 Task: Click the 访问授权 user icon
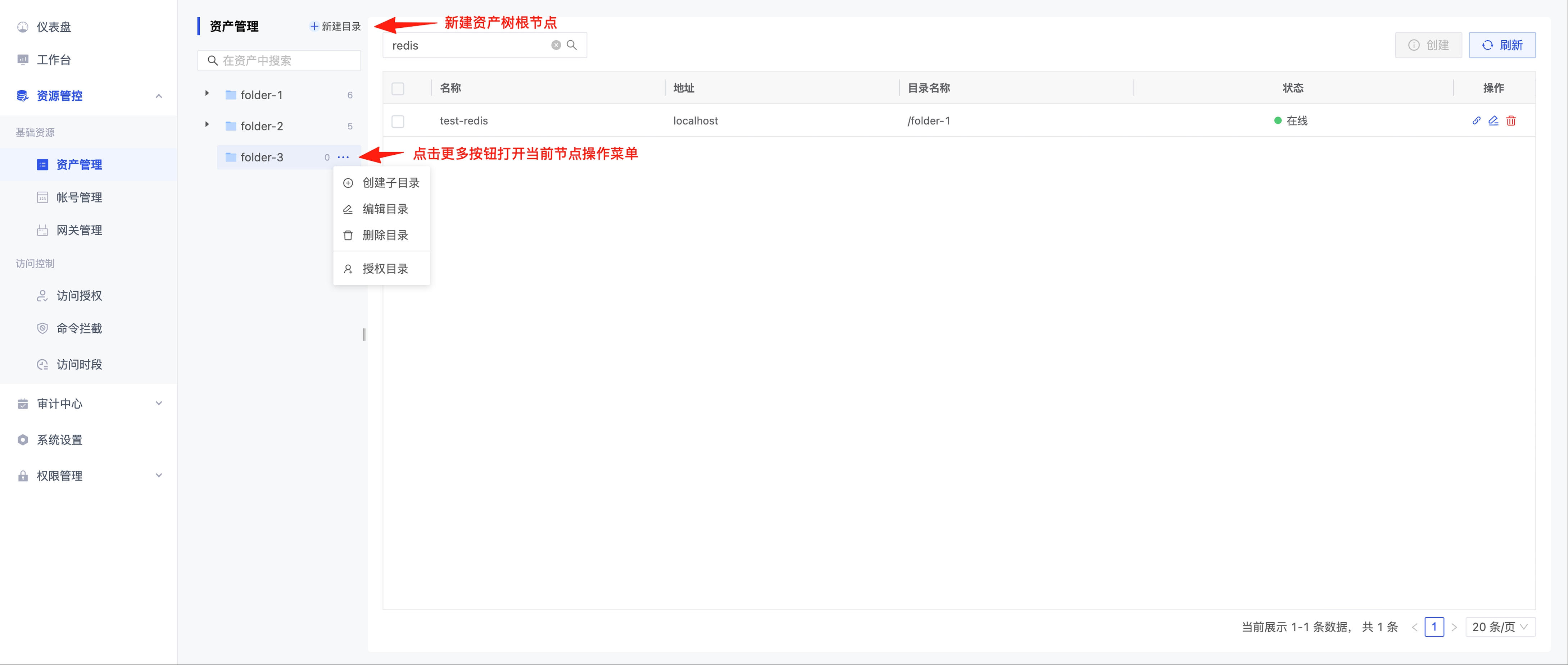tap(42, 296)
